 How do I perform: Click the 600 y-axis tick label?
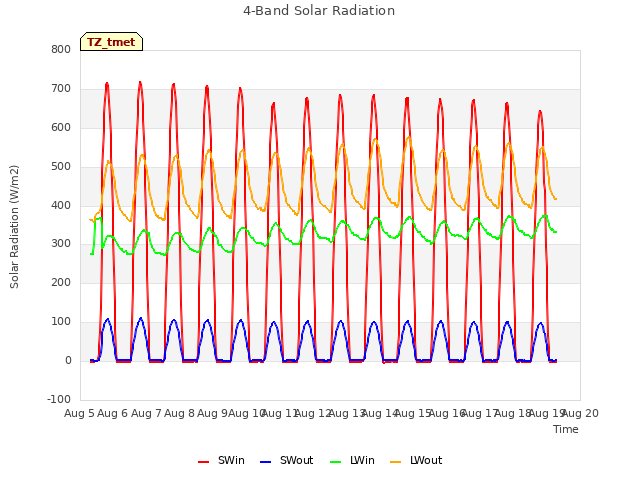[x=61, y=127]
